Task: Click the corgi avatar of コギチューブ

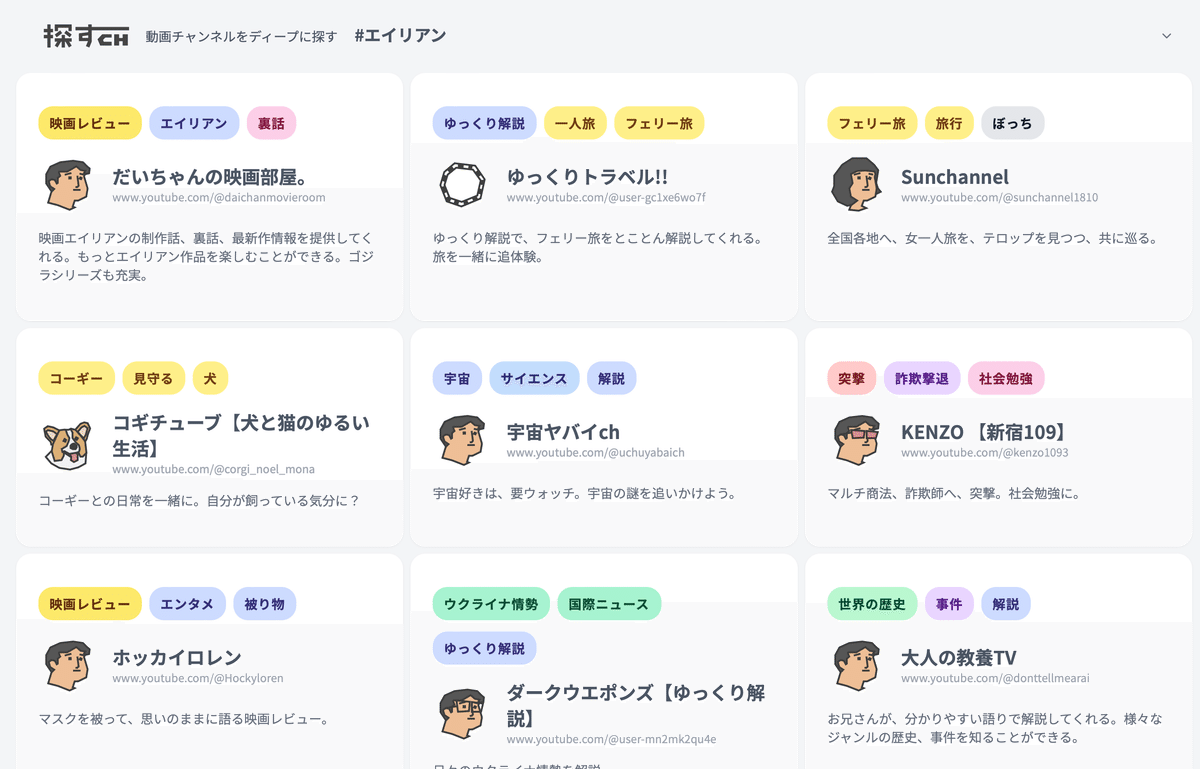Action: coord(68,444)
